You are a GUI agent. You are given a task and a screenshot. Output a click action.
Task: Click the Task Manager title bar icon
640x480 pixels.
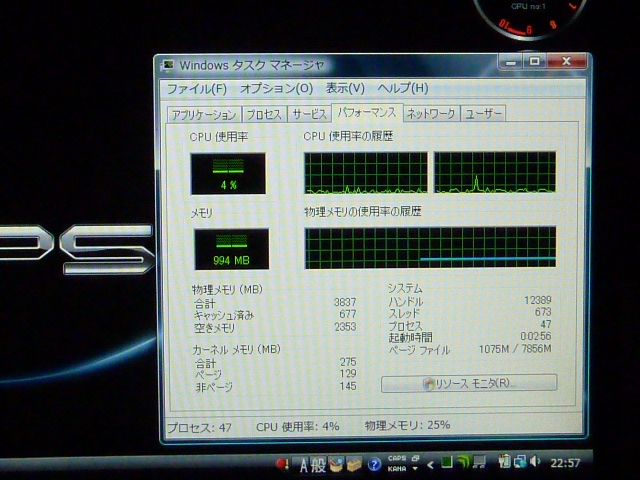pos(168,65)
